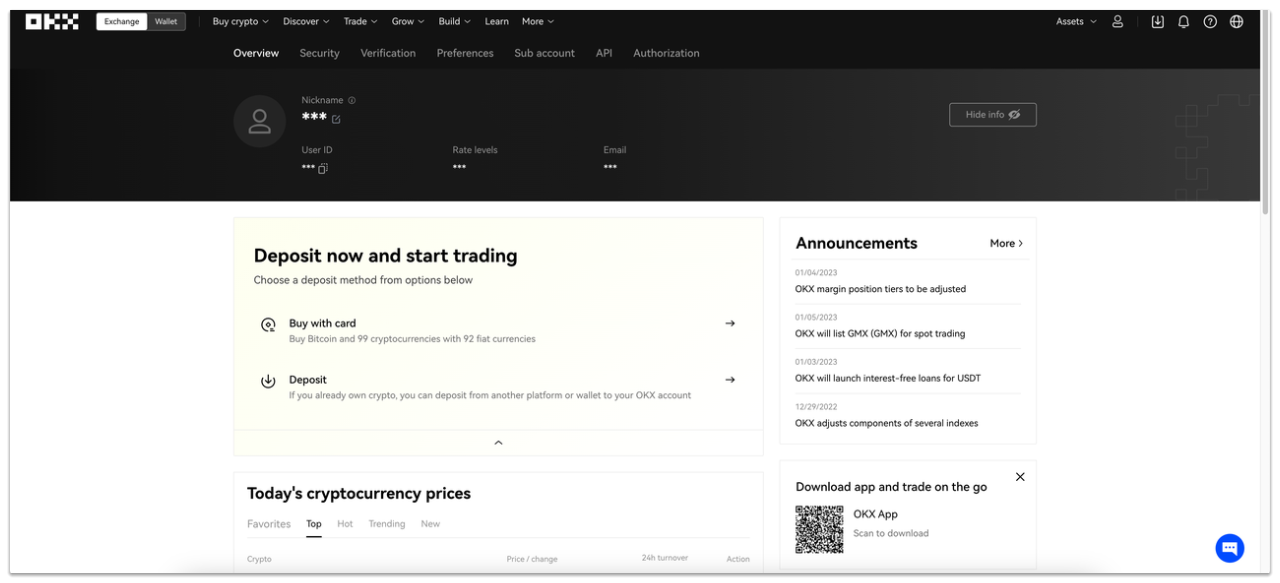Click More announcements link
This screenshot has height=583, width=1280.
(x=1006, y=243)
